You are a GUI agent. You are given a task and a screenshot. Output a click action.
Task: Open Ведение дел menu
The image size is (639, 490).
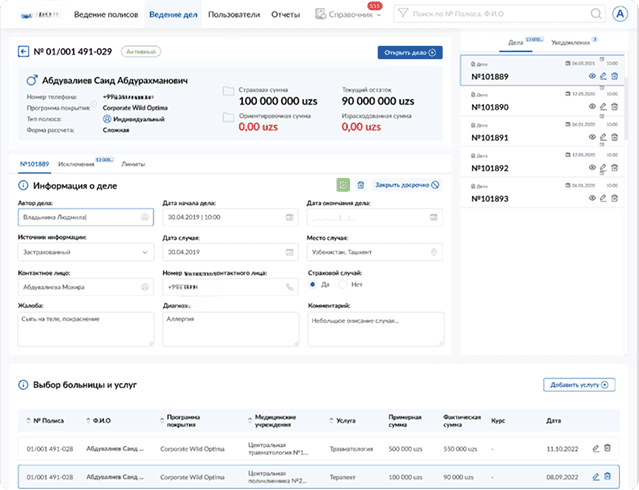[x=173, y=15]
